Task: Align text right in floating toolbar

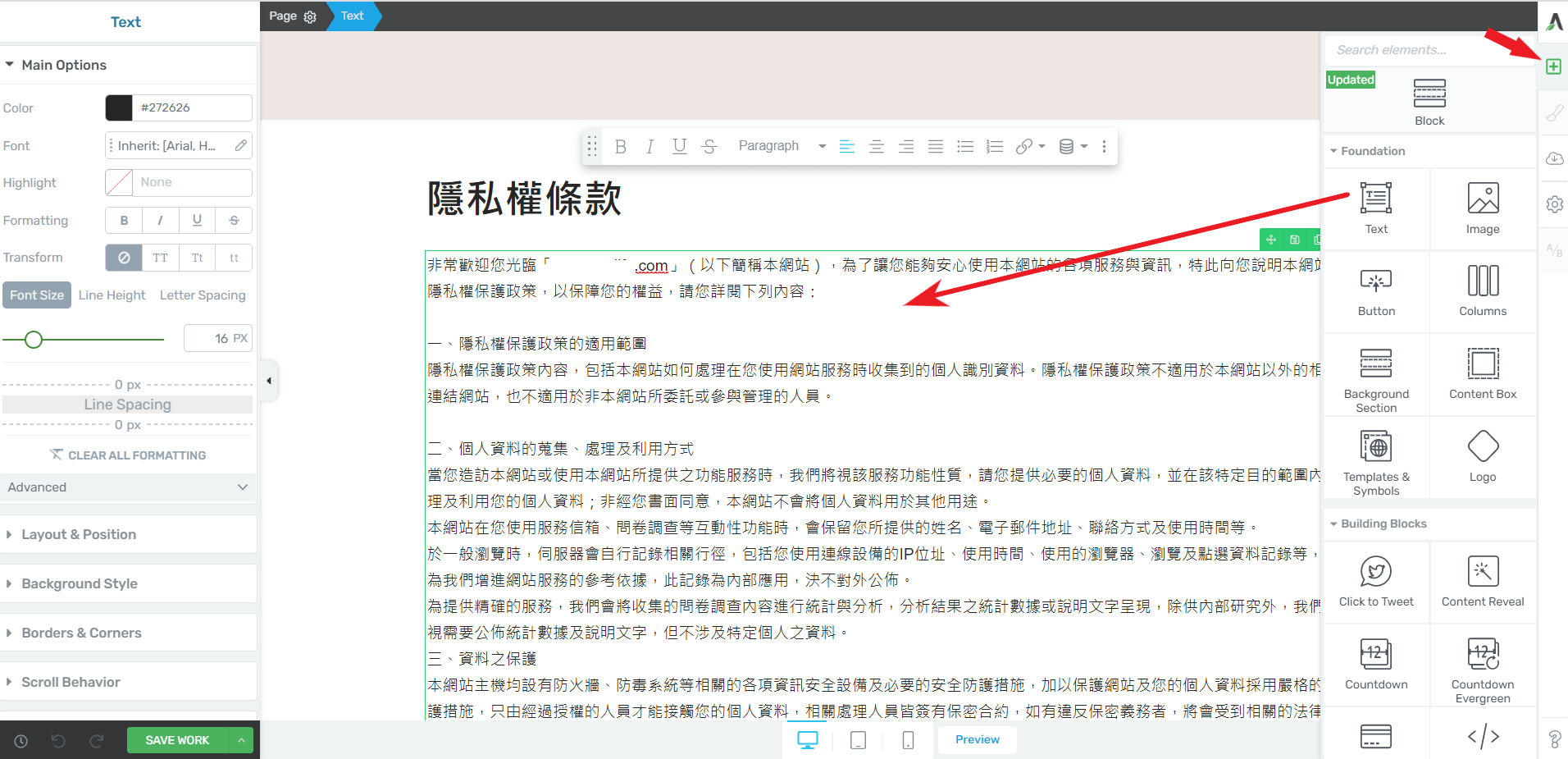Action: click(x=906, y=147)
